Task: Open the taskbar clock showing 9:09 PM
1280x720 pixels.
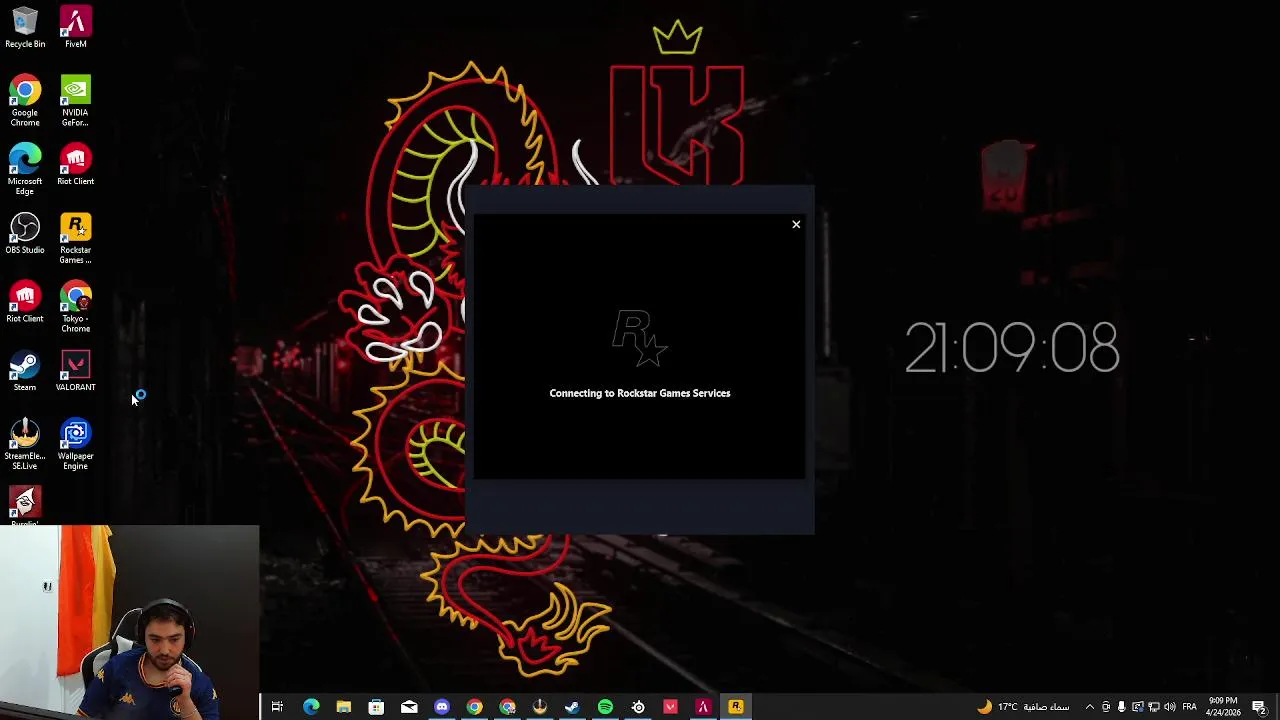Action: point(1224,707)
